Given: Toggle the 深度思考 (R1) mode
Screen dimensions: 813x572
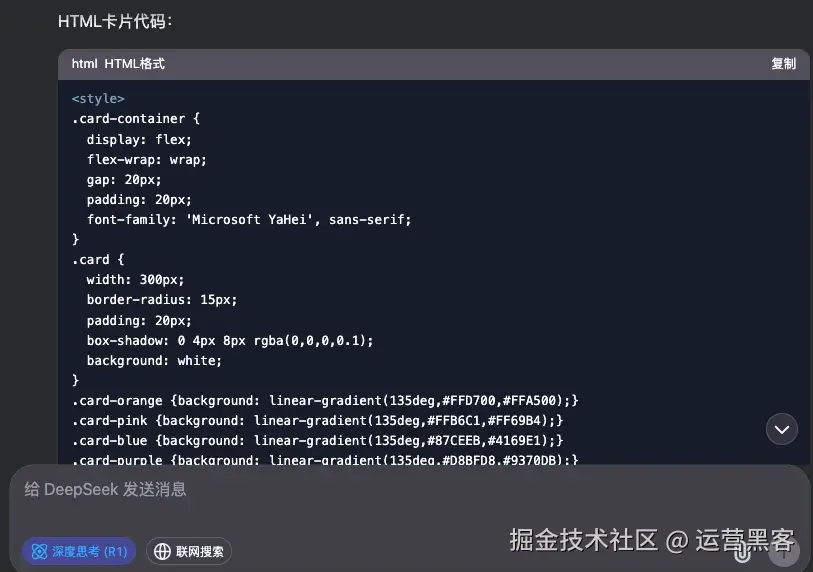Looking at the screenshot, I should tap(79, 551).
